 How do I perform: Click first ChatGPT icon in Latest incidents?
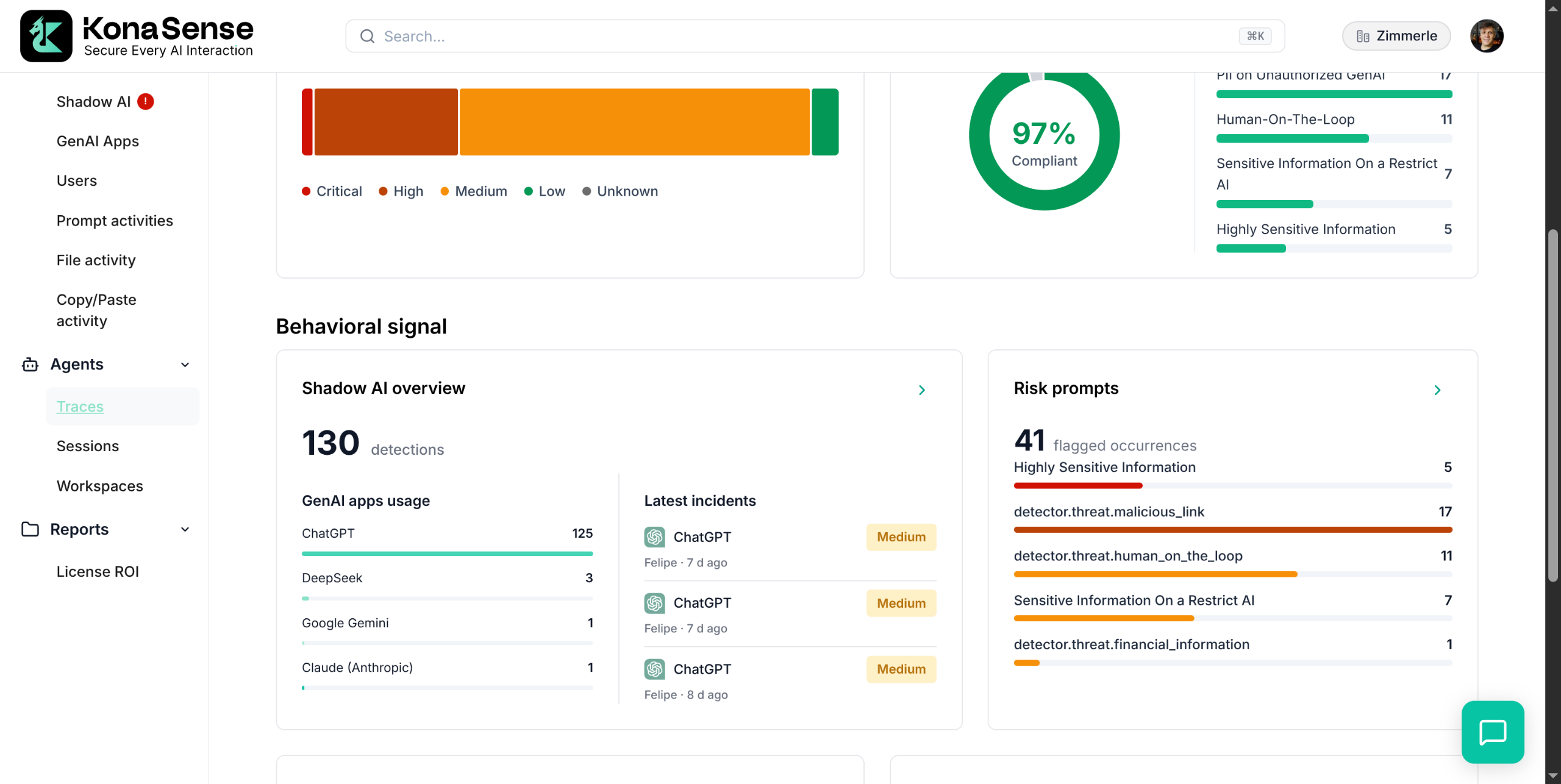pos(654,537)
